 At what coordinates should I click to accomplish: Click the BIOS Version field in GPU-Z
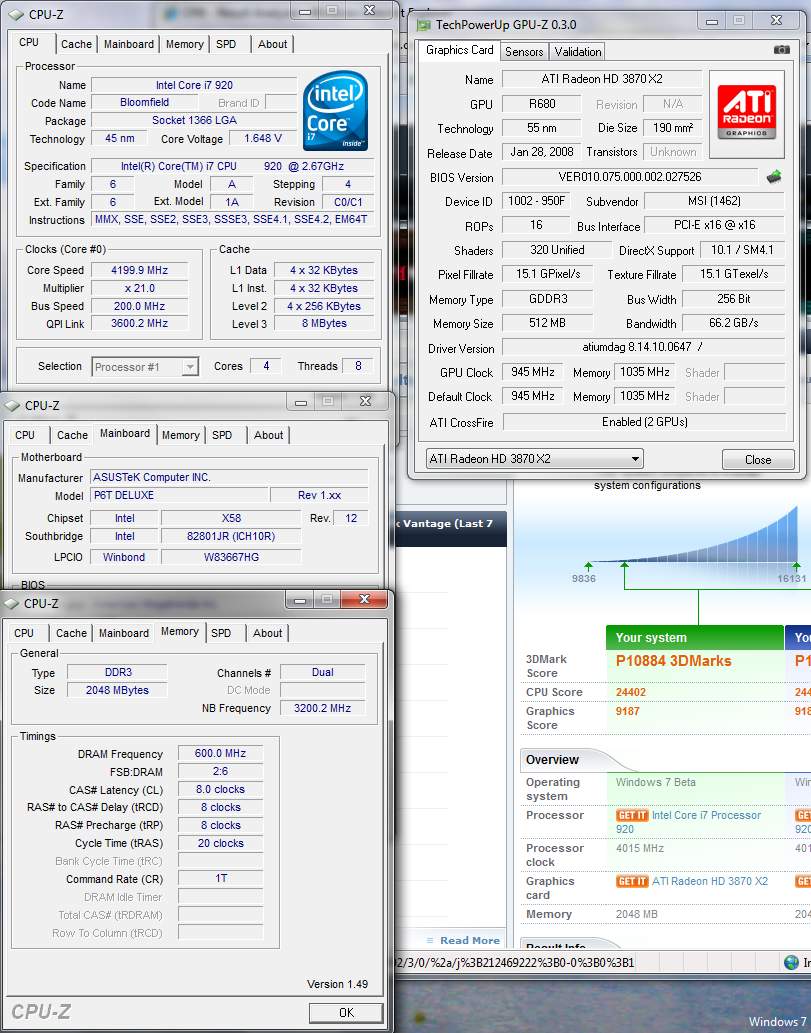[630, 177]
